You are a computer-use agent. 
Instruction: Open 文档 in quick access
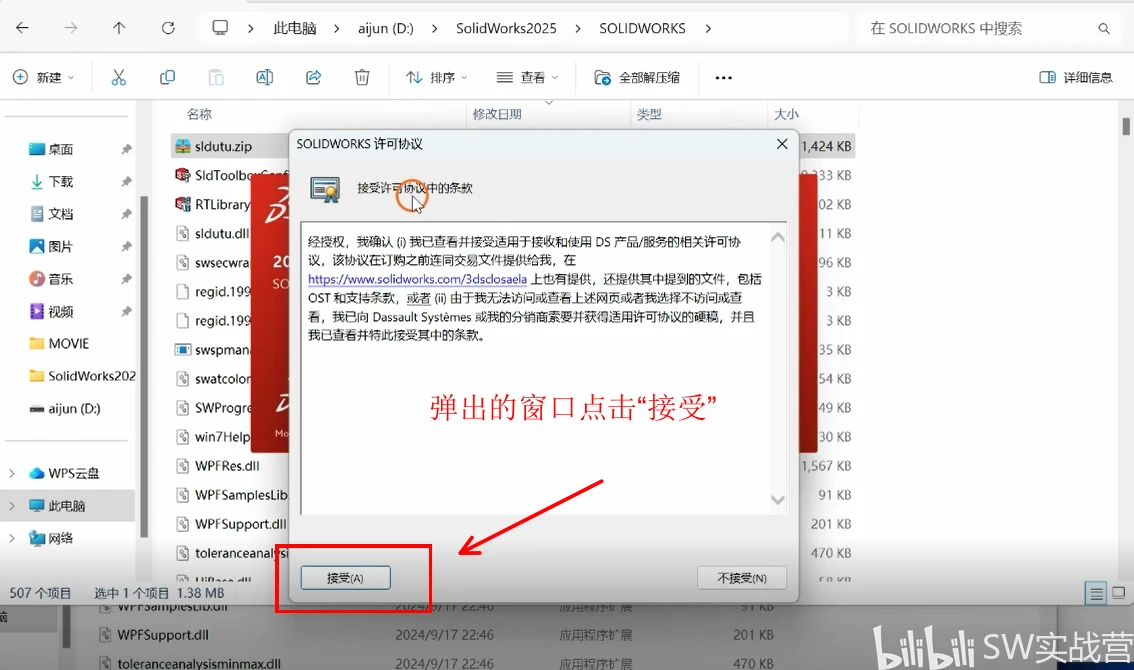[61, 214]
